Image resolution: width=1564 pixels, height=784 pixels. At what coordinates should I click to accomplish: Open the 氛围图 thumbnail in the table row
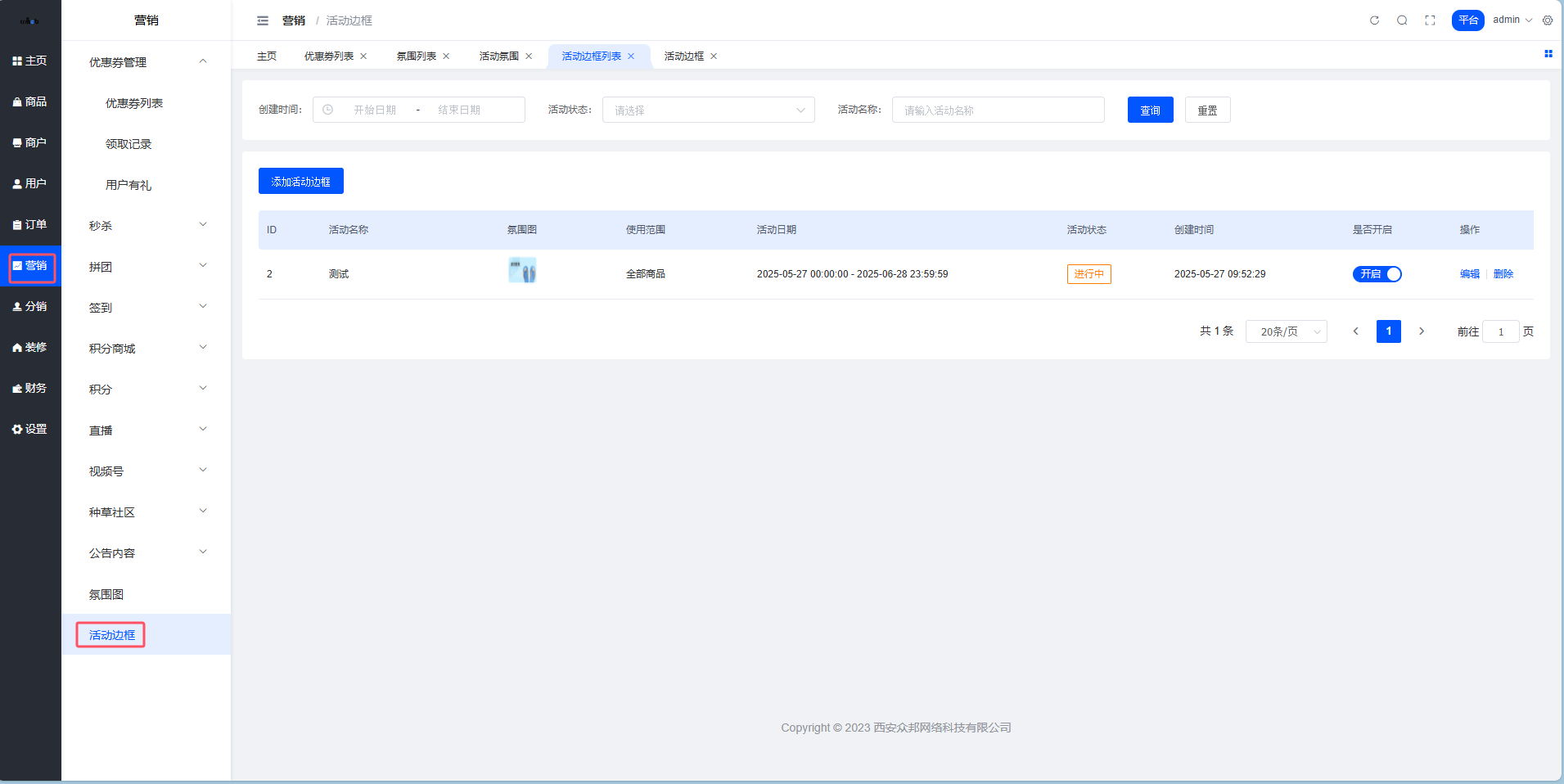tap(522, 270)
